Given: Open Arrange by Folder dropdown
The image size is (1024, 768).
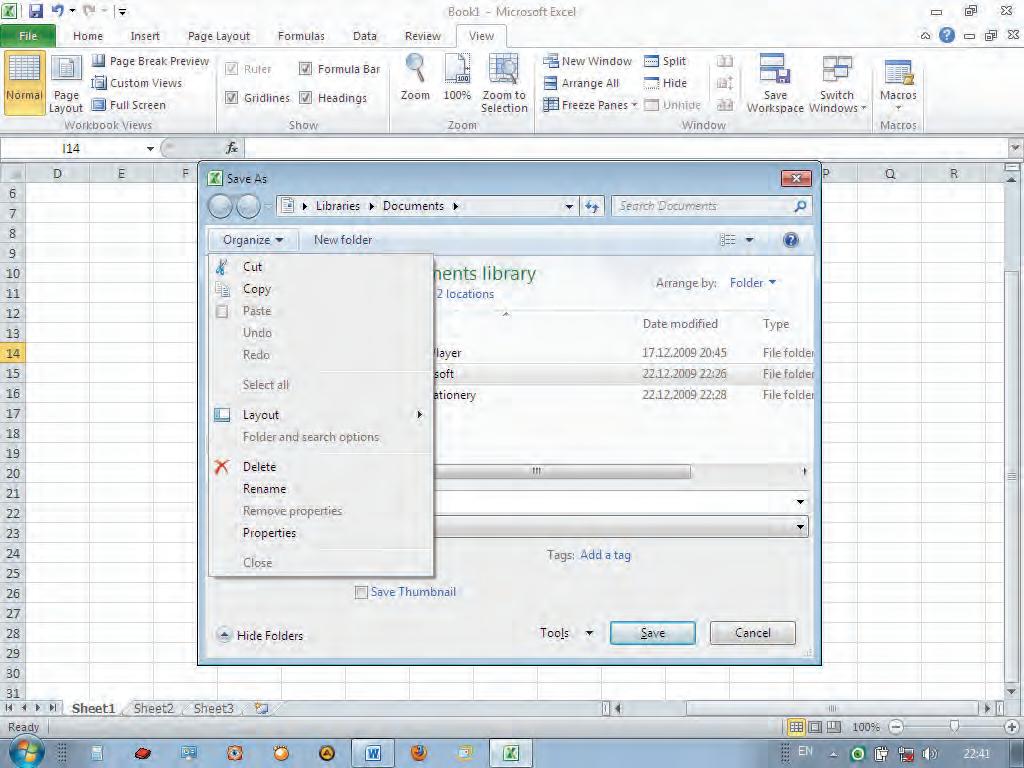Looking at the screenshot, I should [752, 283].
